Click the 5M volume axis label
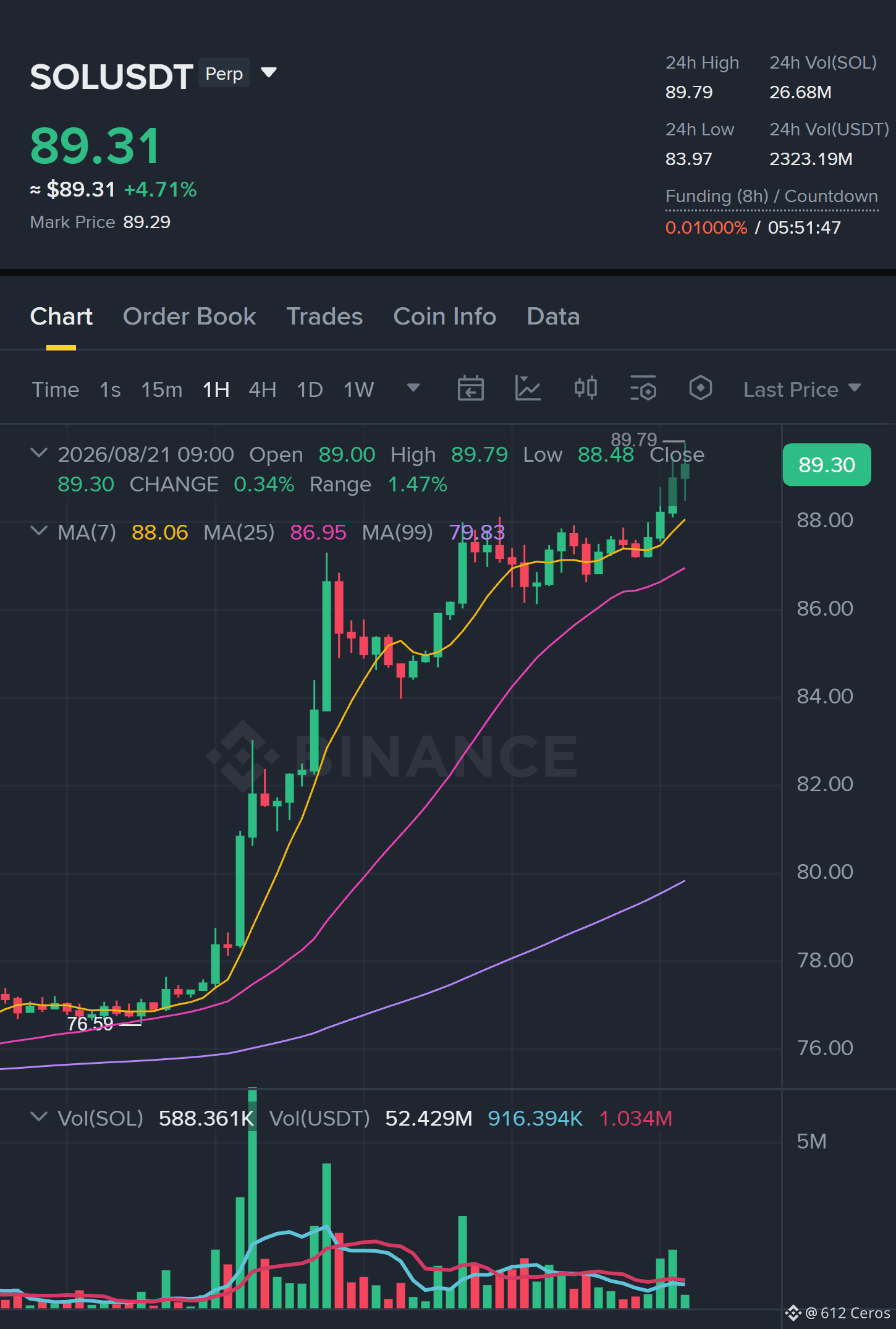This screenshot has height=1329, width=896. pos(811,1141)
